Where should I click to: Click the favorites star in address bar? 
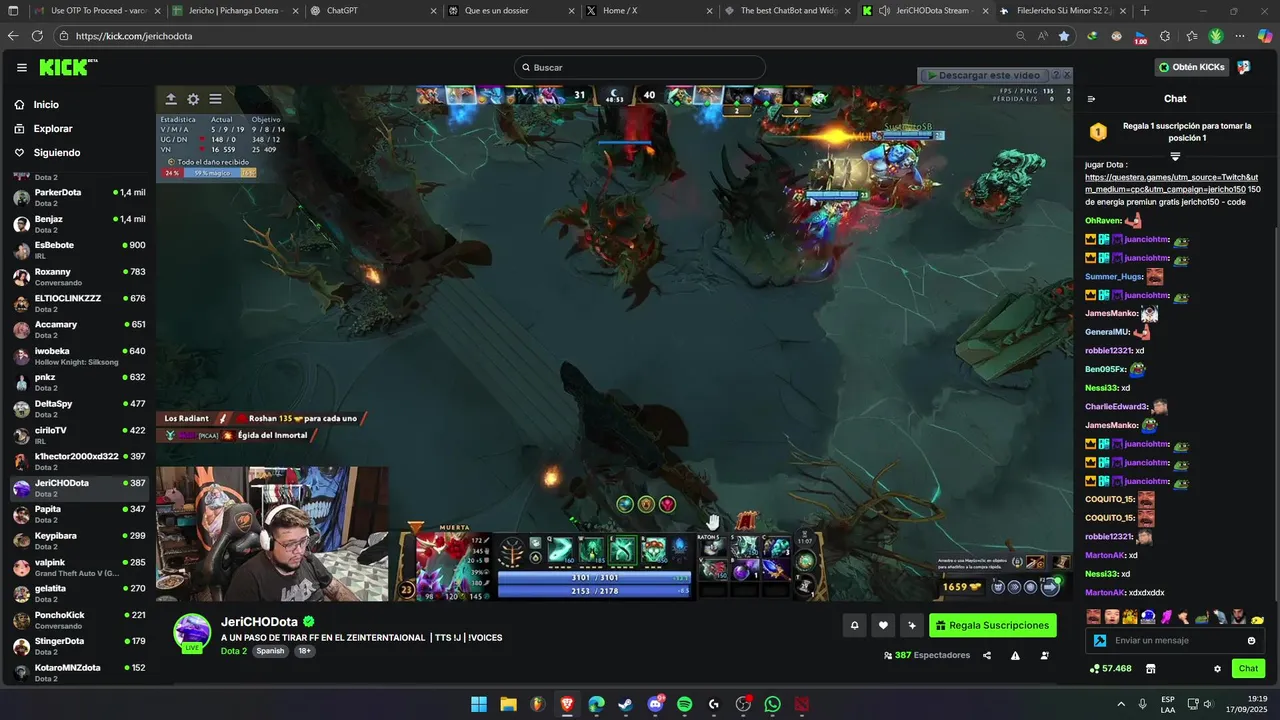click(1064, 36)
